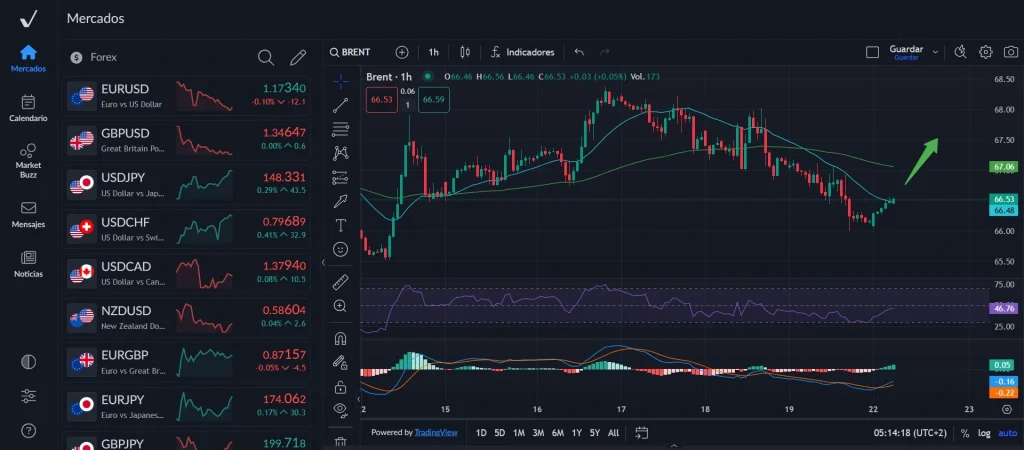Open Indicadores panel in chart toolbar
This screenshot has width=1024, height=450.
(x=521, y=52)
